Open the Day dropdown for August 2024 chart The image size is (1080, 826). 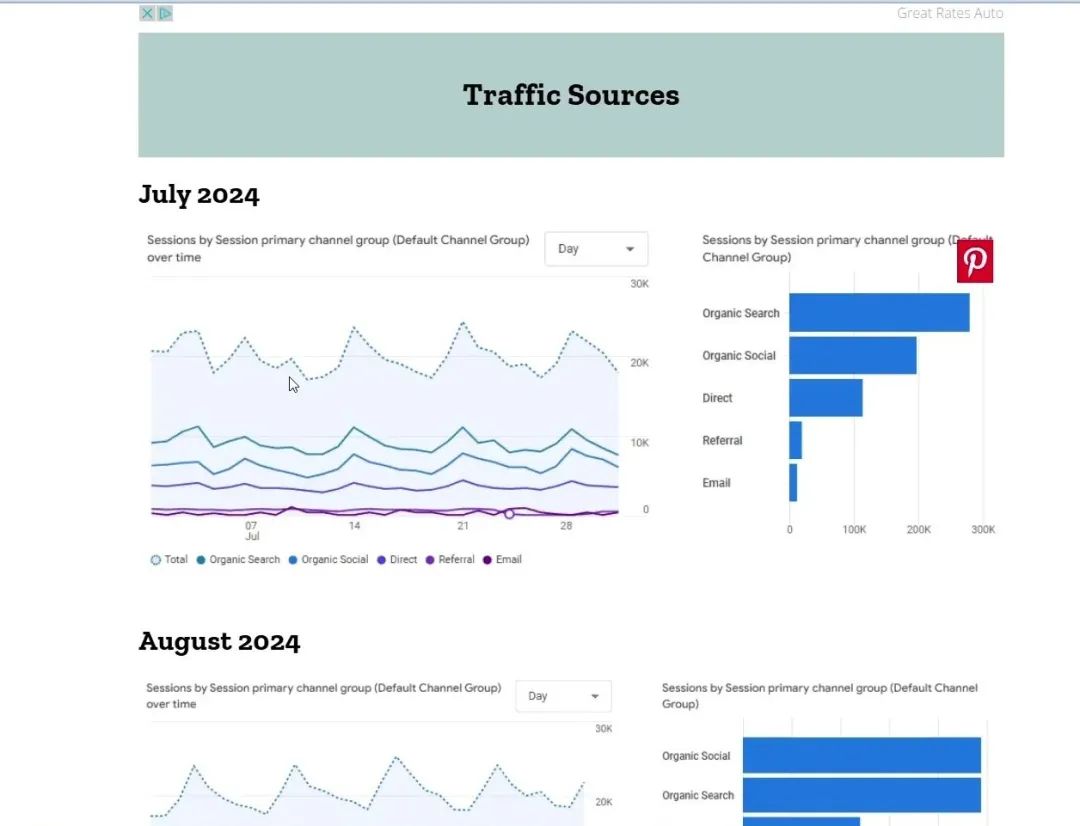click(x=563, y=696)
